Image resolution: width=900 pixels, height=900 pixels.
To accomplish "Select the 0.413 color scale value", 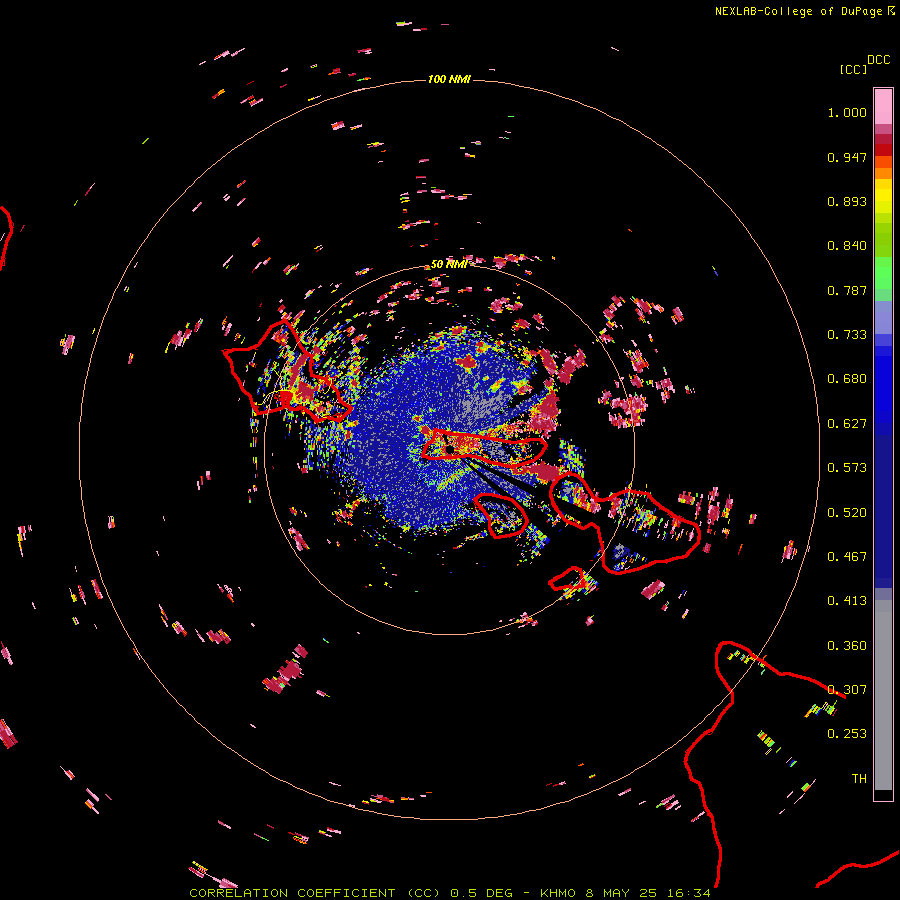I will pos(847,601).
